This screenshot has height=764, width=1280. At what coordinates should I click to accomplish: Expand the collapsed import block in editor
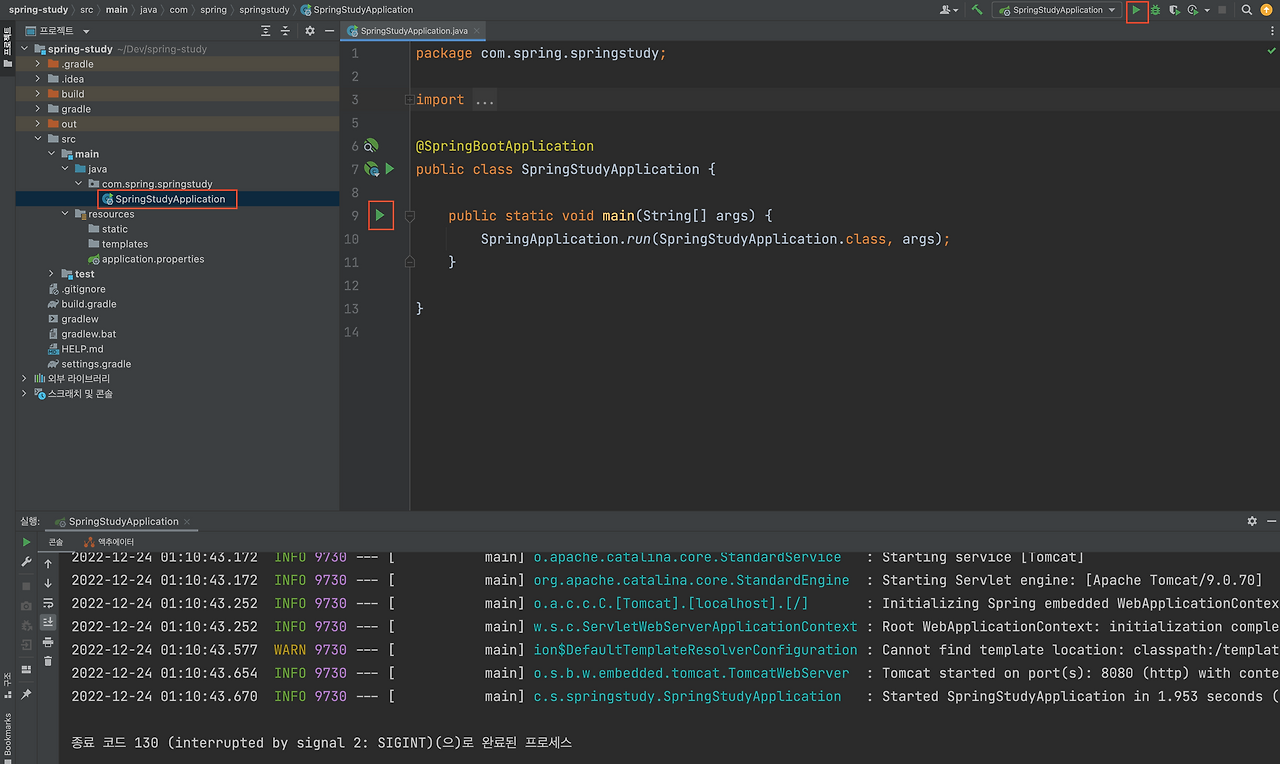(x=409, y=100)
